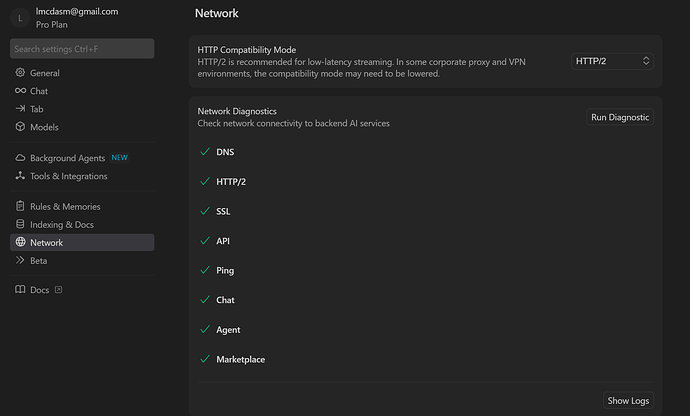This screenshot has width=690, height=416.
Task: Click the Tab arrow icon in sidebar
Action: pos(20,109)
